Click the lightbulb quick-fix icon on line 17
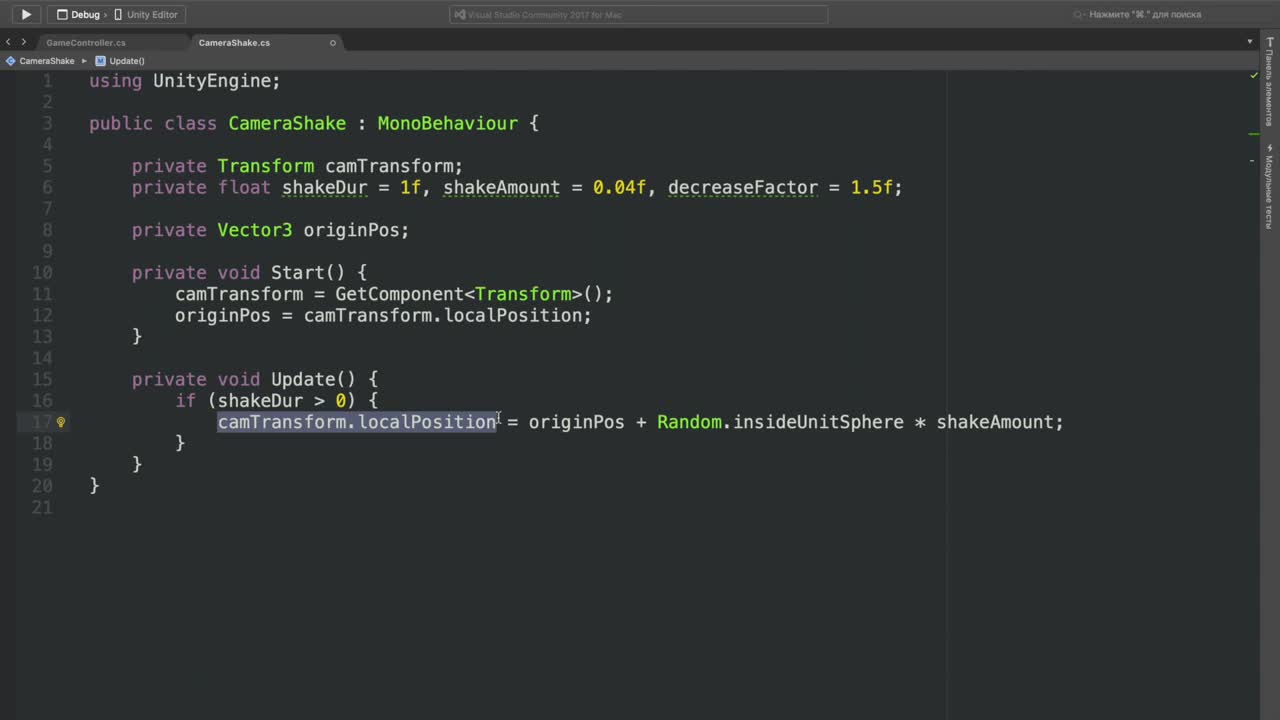This screenshot has height=720, width=1280. [61, 422]
